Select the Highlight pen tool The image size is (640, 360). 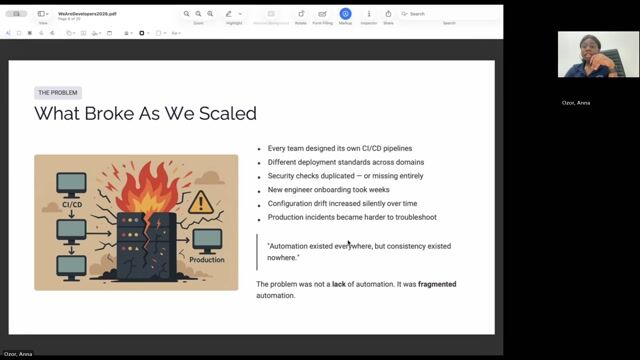(229, 14)
